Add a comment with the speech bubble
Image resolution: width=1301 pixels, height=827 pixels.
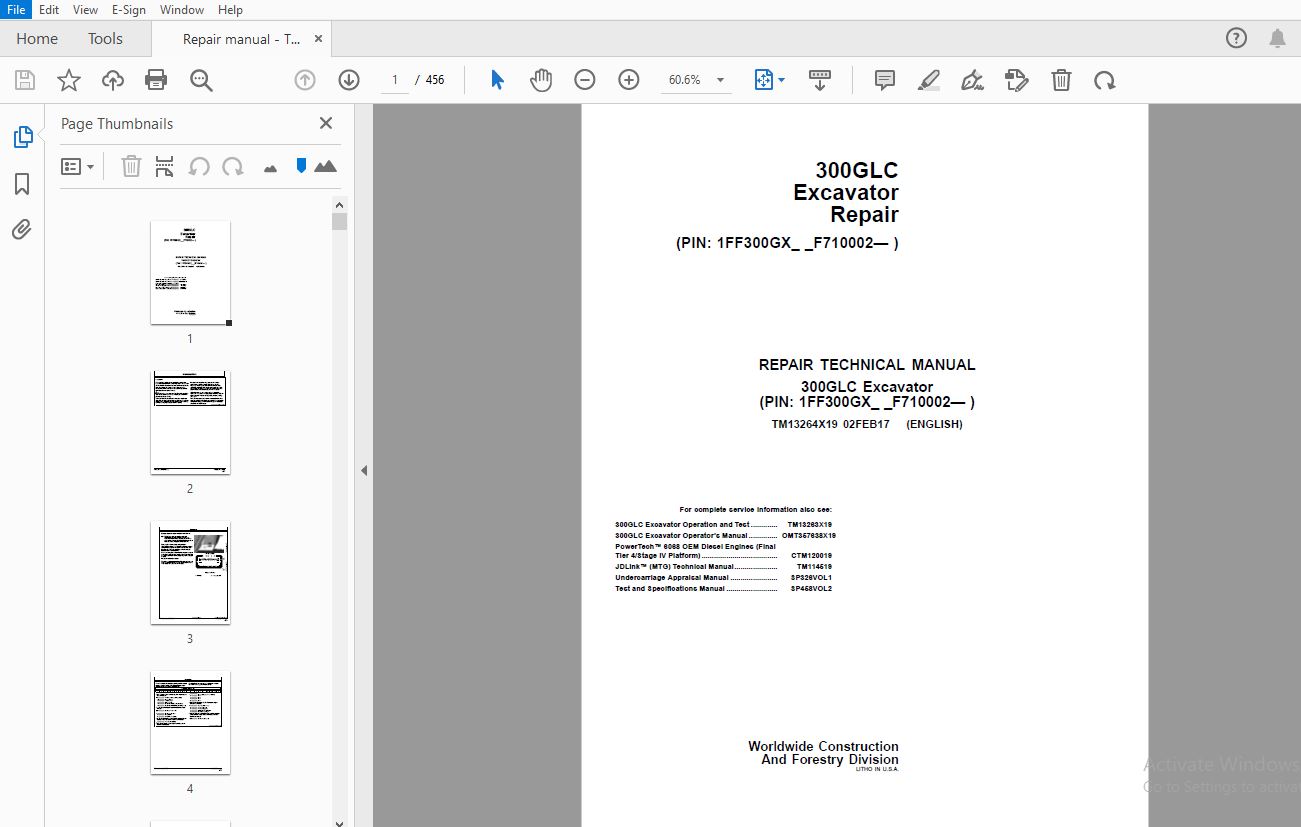point(885,80)
